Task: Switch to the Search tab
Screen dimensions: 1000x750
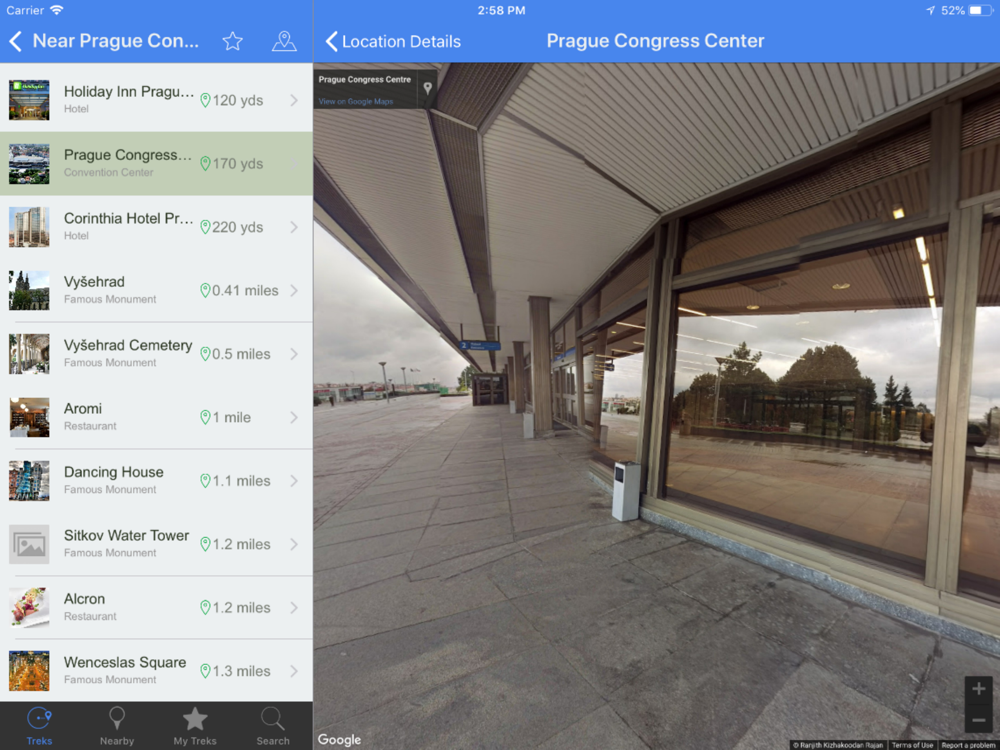Action: pyautogui.click(x=273, y=726)
